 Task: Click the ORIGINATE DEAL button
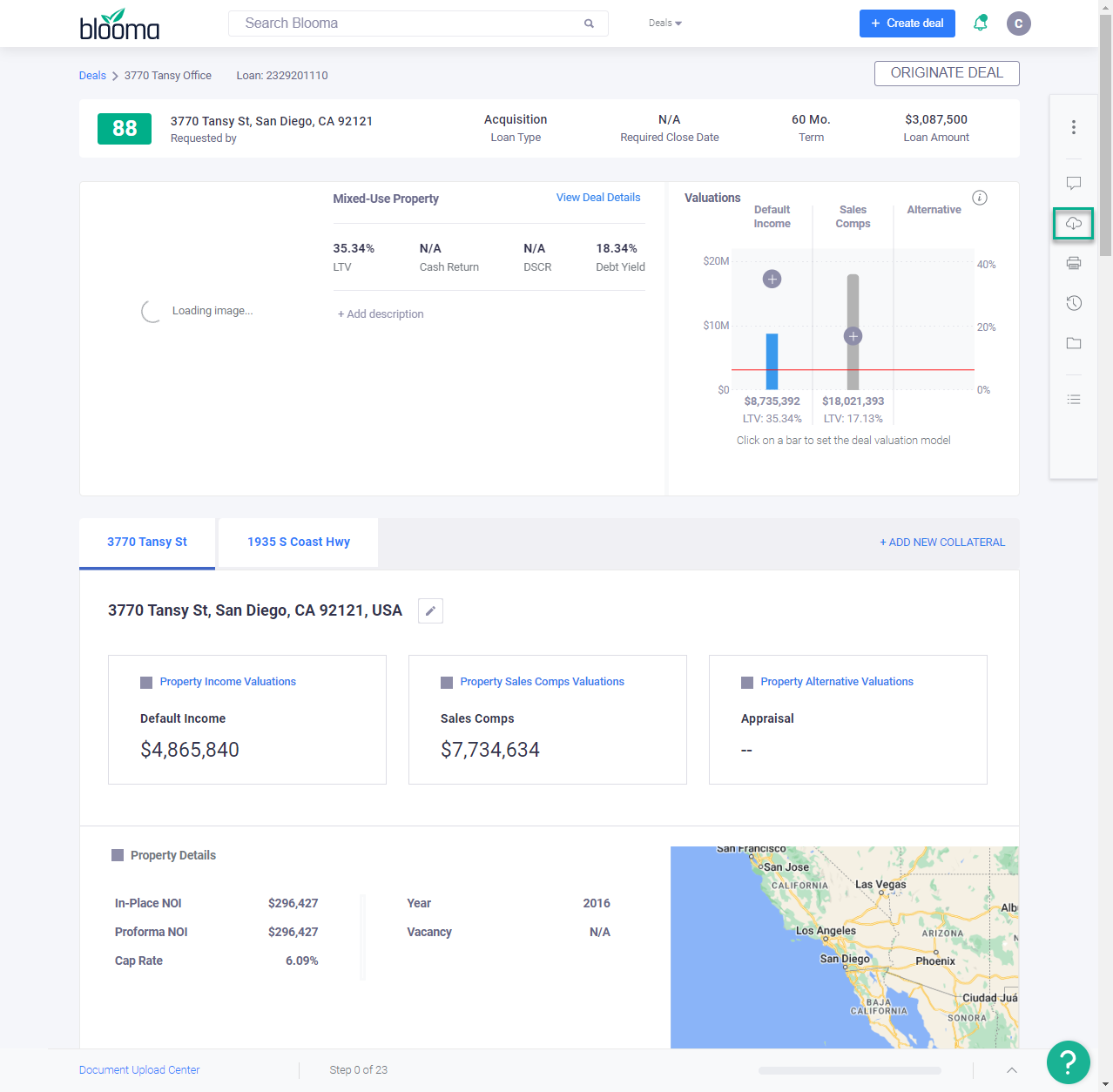tap(947, 73)
